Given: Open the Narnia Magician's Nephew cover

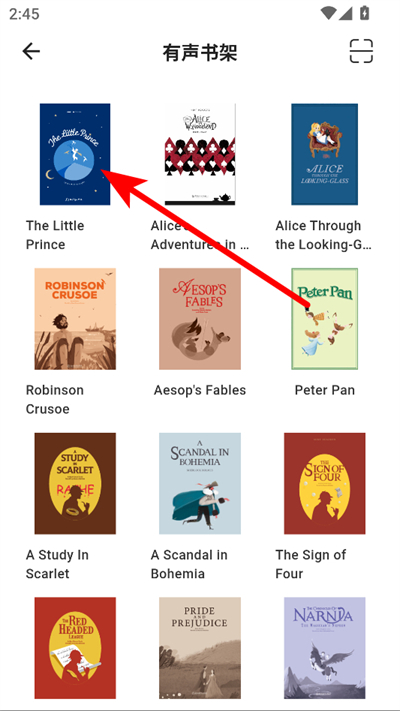Looking at the screenshot, I should pos(324,648).
